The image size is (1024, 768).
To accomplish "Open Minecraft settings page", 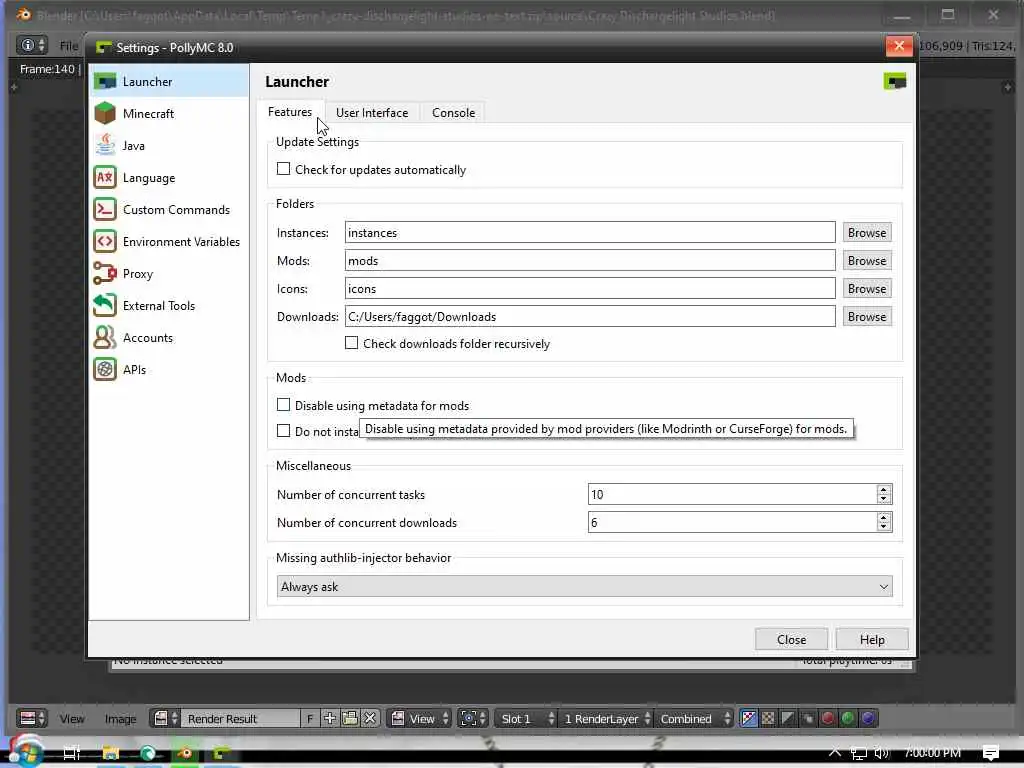I will pos(168,114).
